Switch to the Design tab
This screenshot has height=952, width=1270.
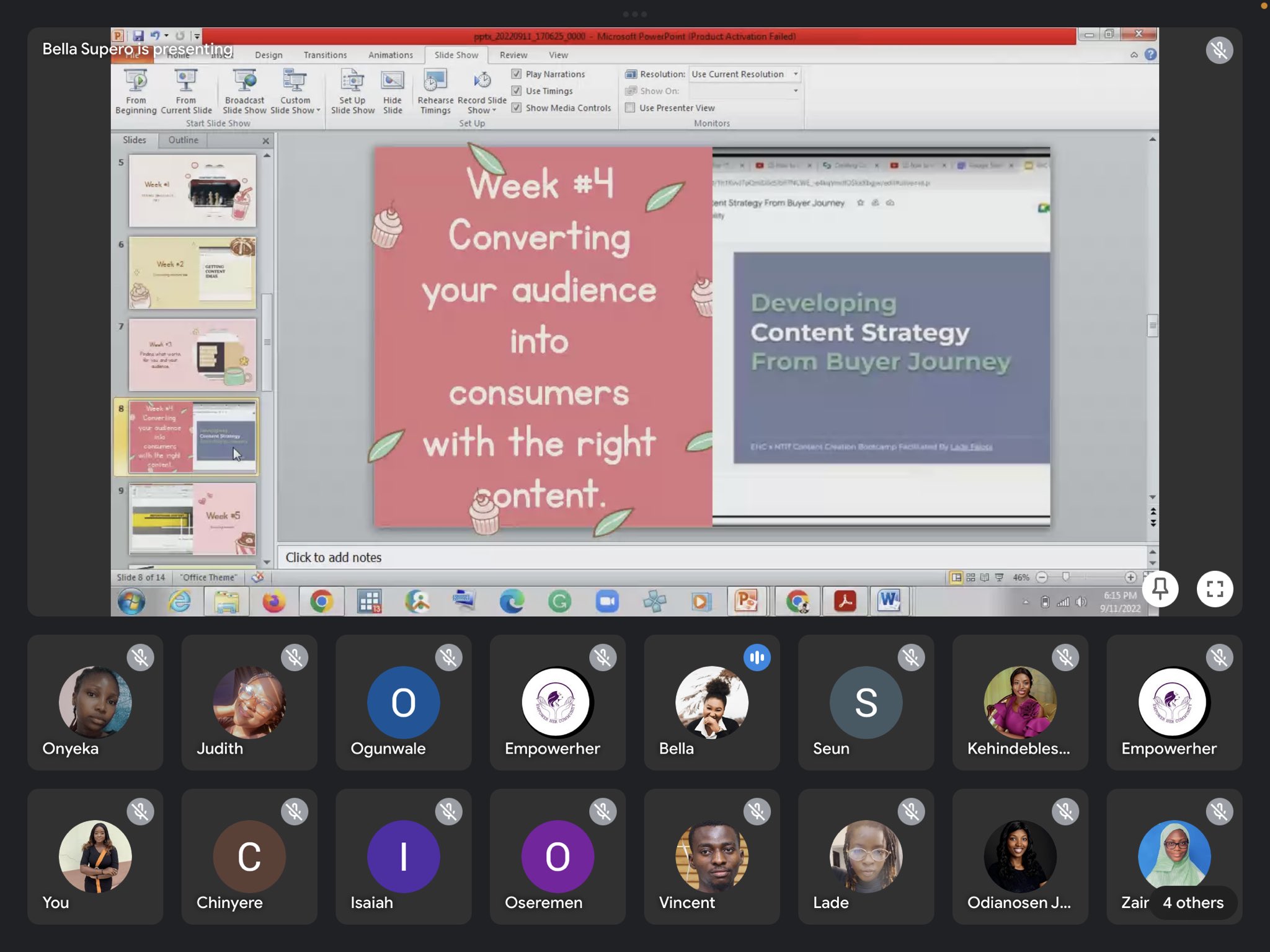[x=269, y=55]
